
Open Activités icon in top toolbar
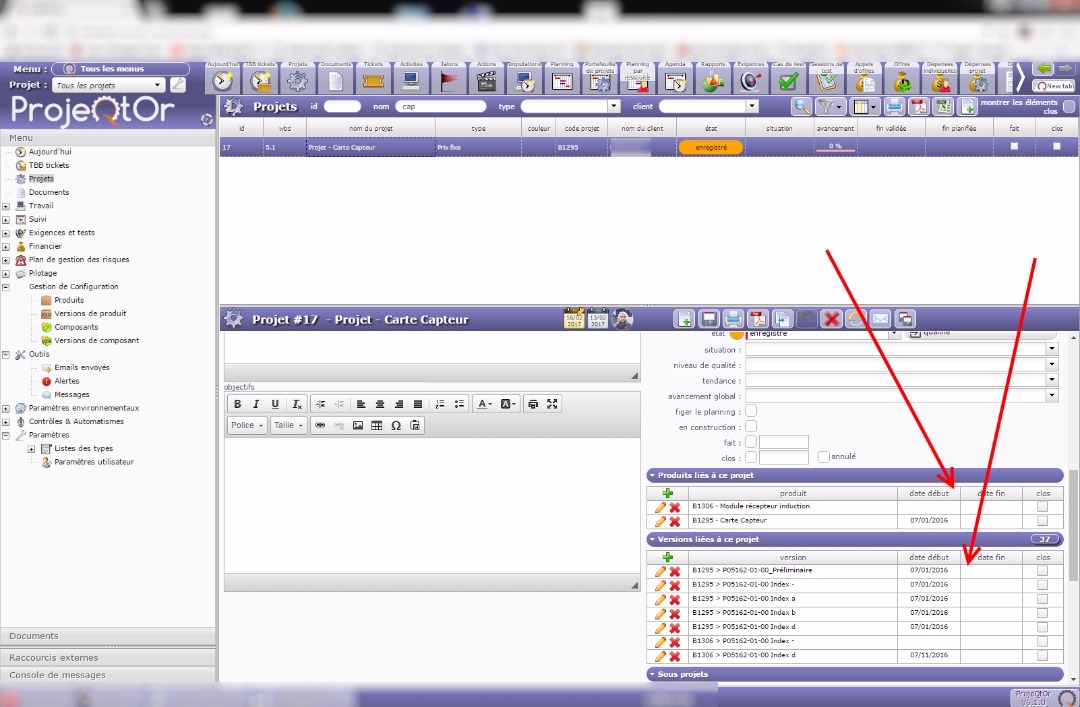411,81
